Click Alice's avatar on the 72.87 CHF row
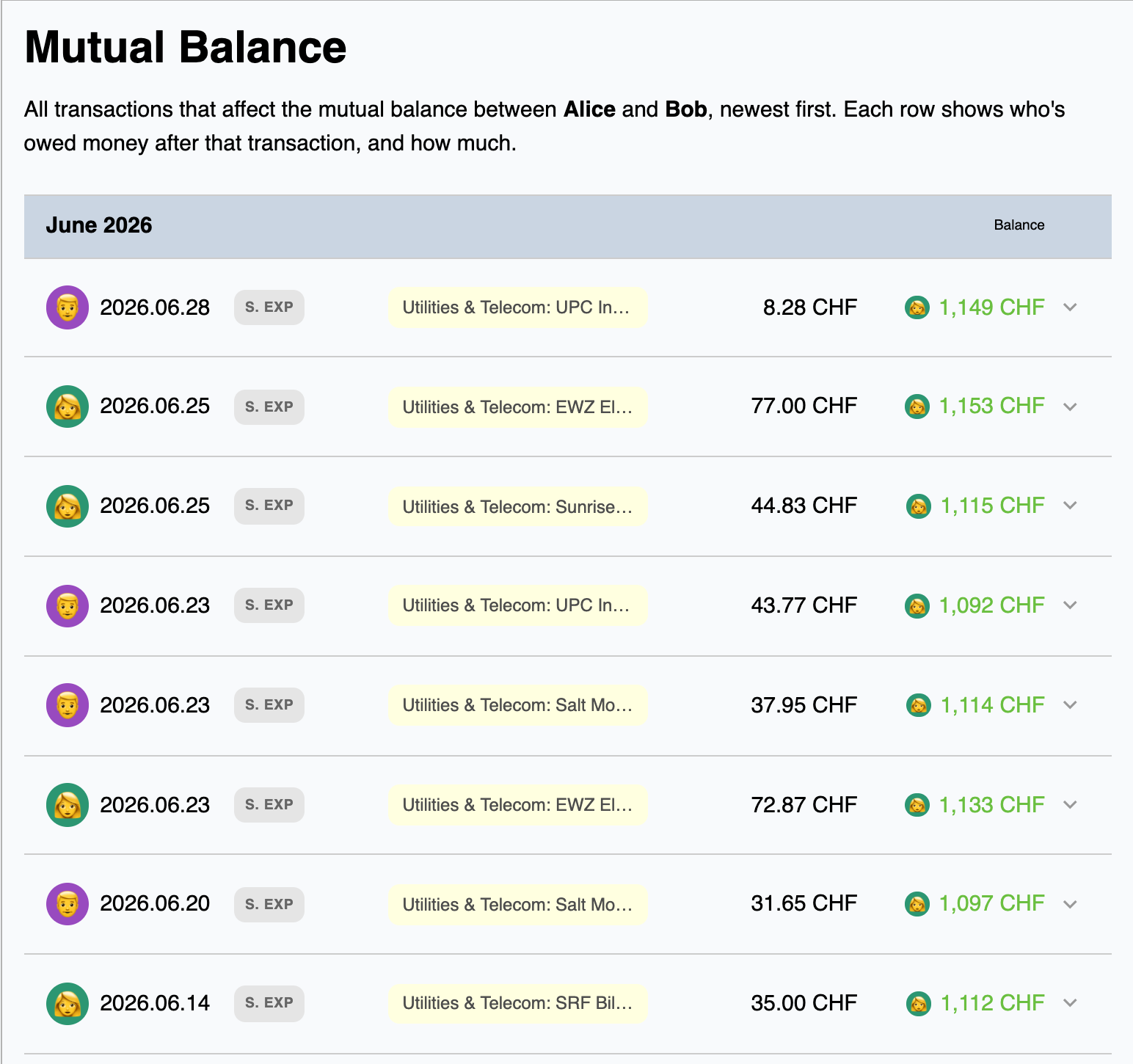1133x1064 pixels. pyautogui.click(x=68, y=805)
